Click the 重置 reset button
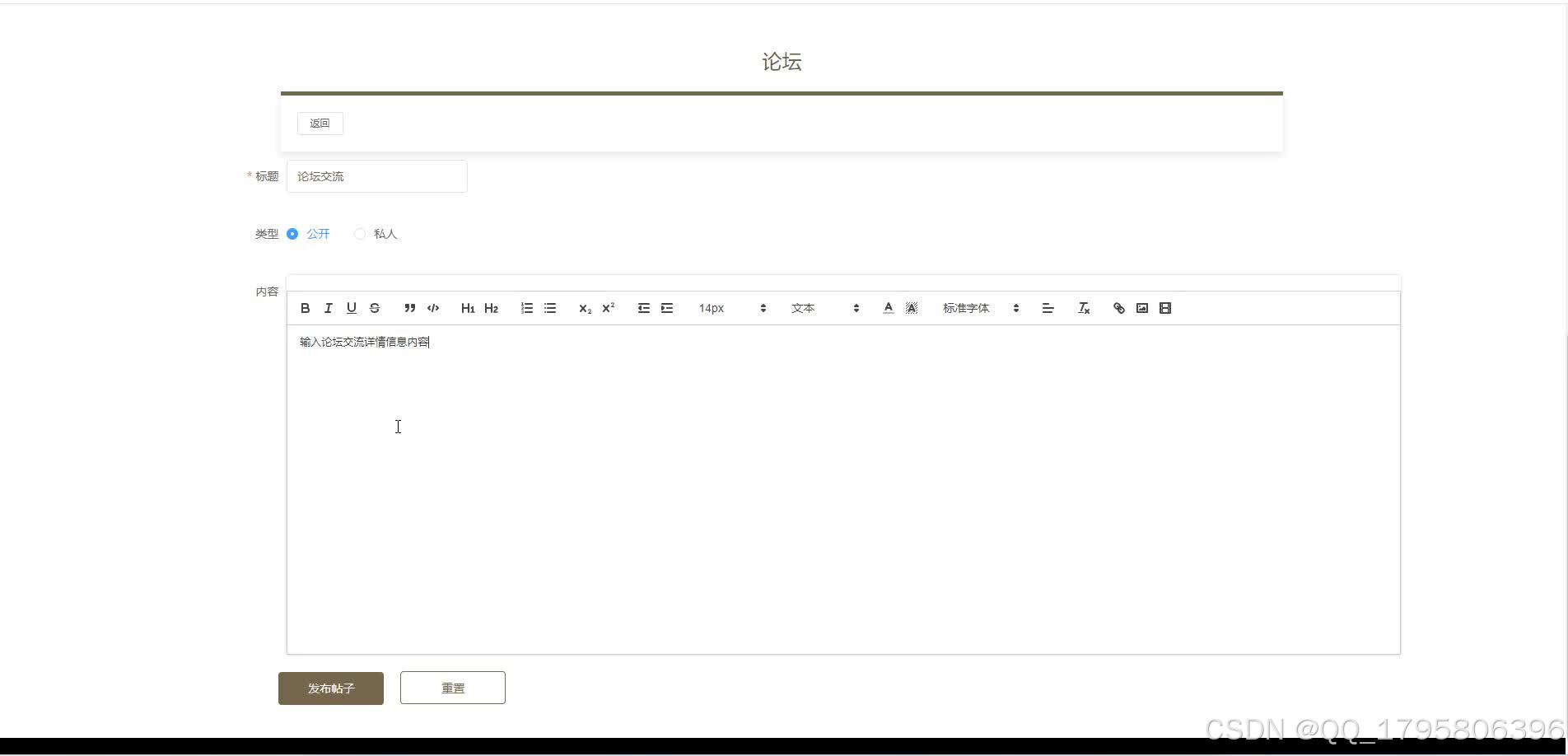 click(453, 688)
